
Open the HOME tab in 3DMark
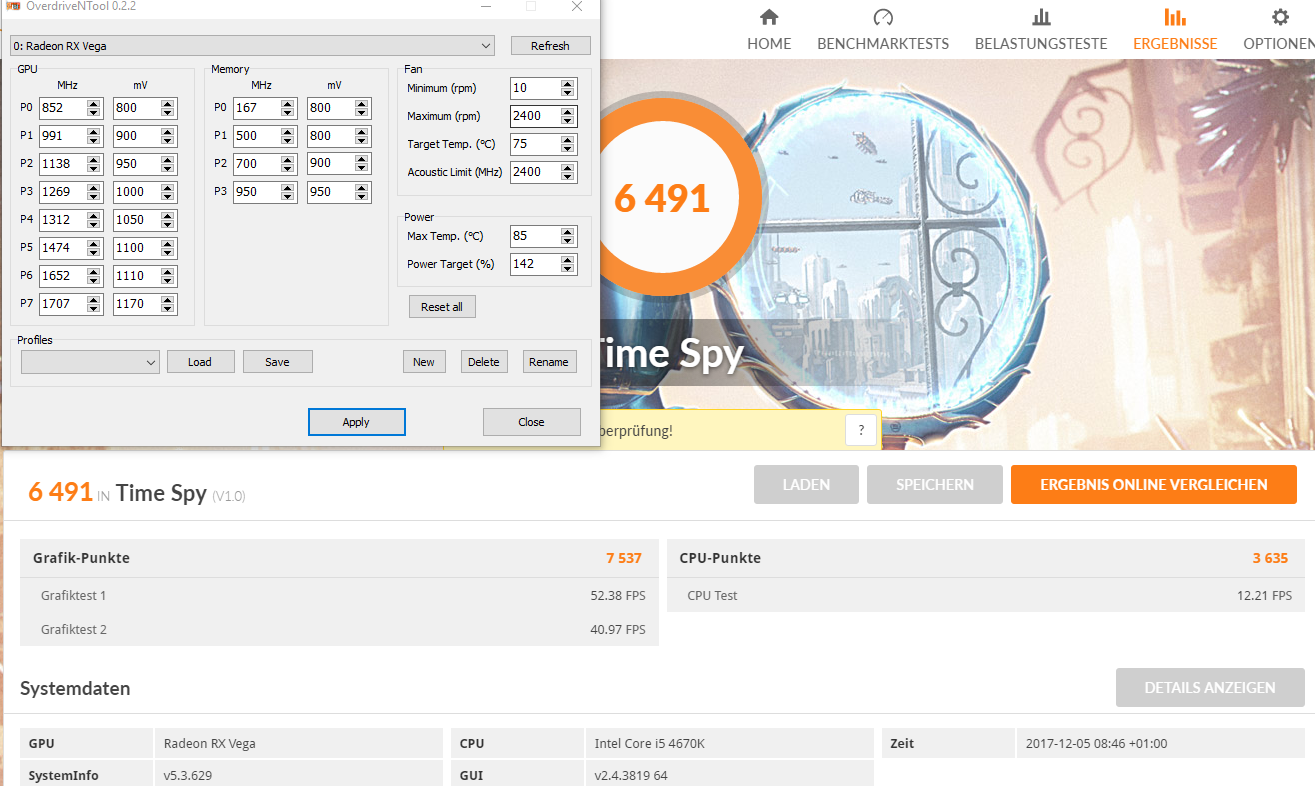769,29
